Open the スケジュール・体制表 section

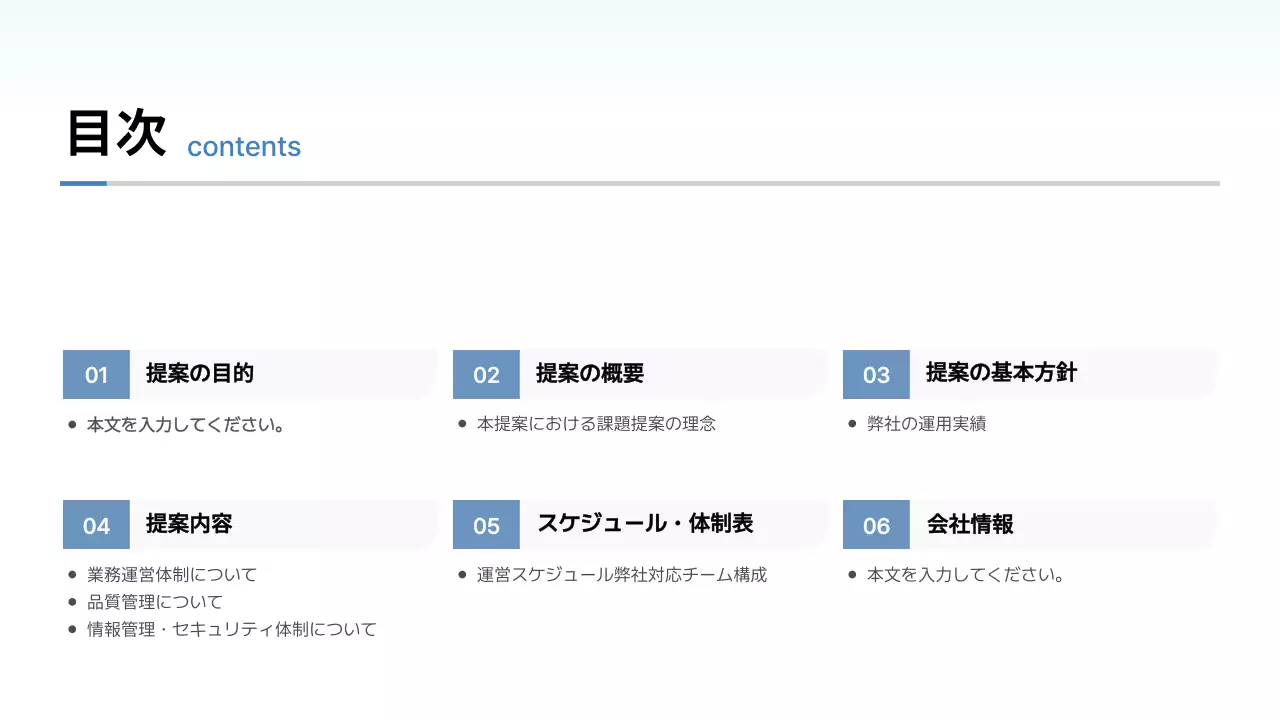tap(646, 524)
